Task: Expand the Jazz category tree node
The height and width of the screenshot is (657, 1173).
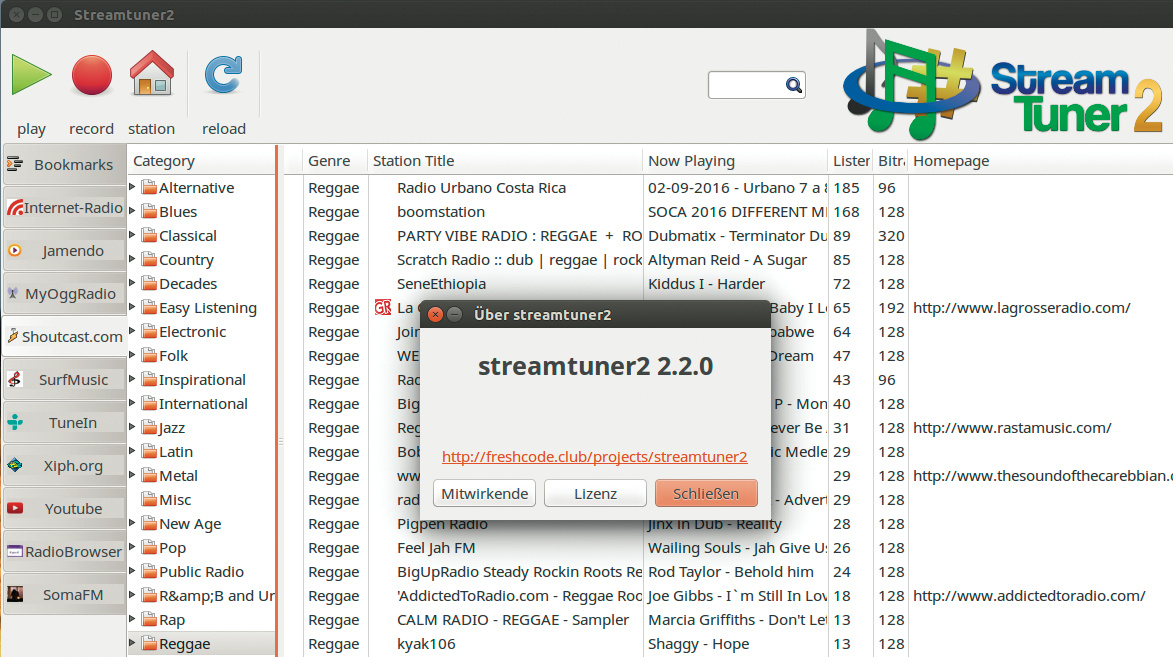Action: [133, 427]
